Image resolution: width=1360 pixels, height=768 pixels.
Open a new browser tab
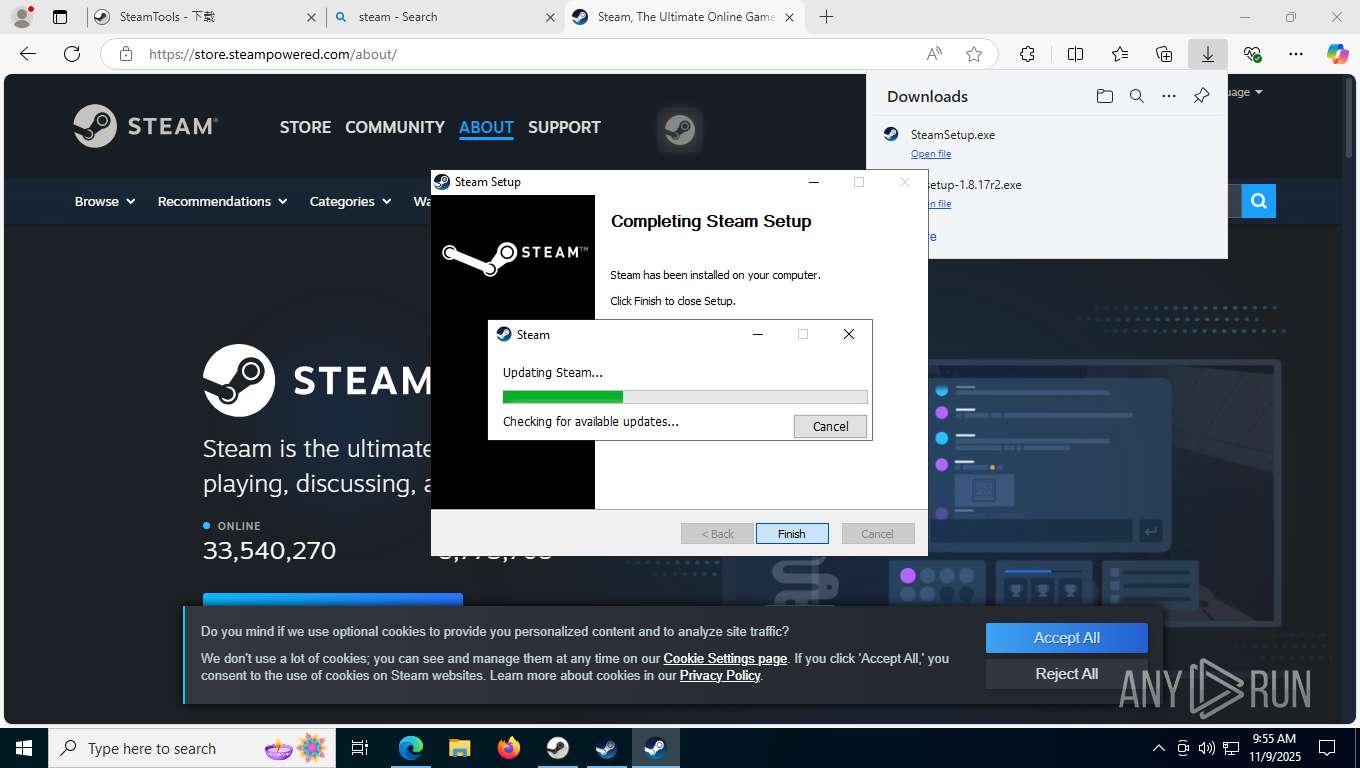tap(826, 17)
